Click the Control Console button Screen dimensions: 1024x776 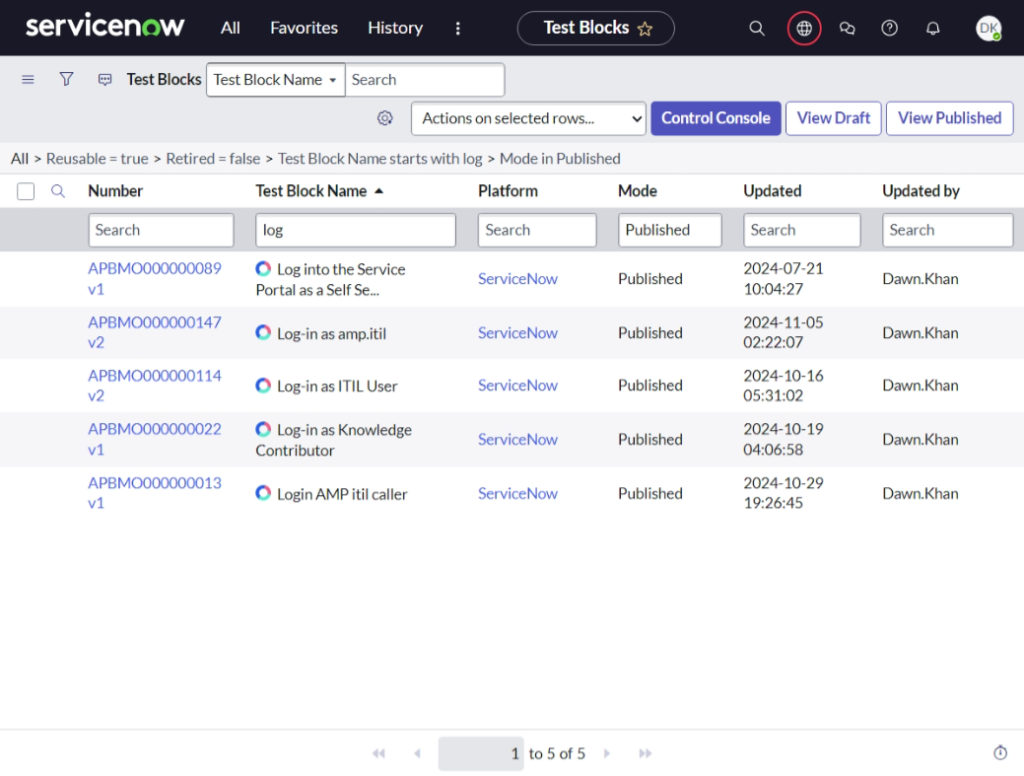click(x=716, y=118)
